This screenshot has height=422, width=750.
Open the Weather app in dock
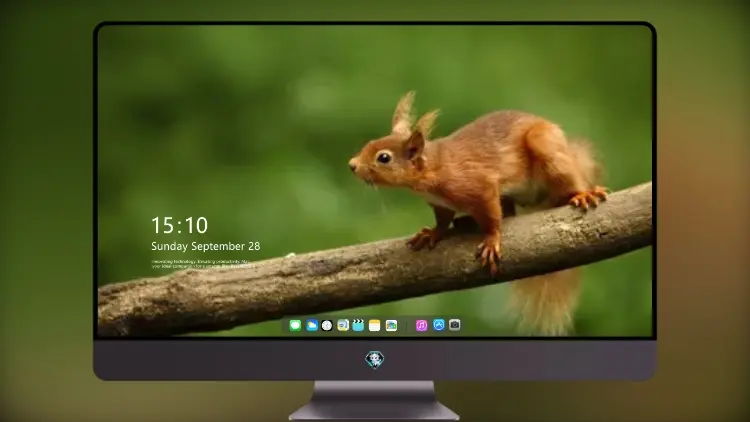click(x=311, y=325)
